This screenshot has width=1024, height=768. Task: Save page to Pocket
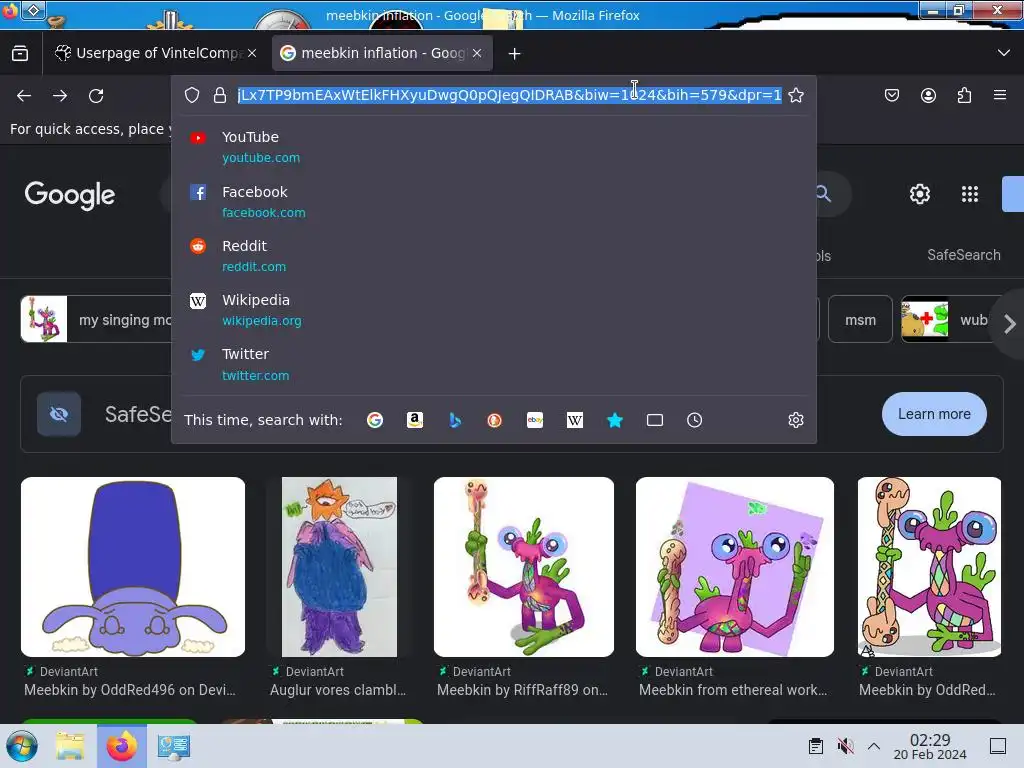pos(891,96)
